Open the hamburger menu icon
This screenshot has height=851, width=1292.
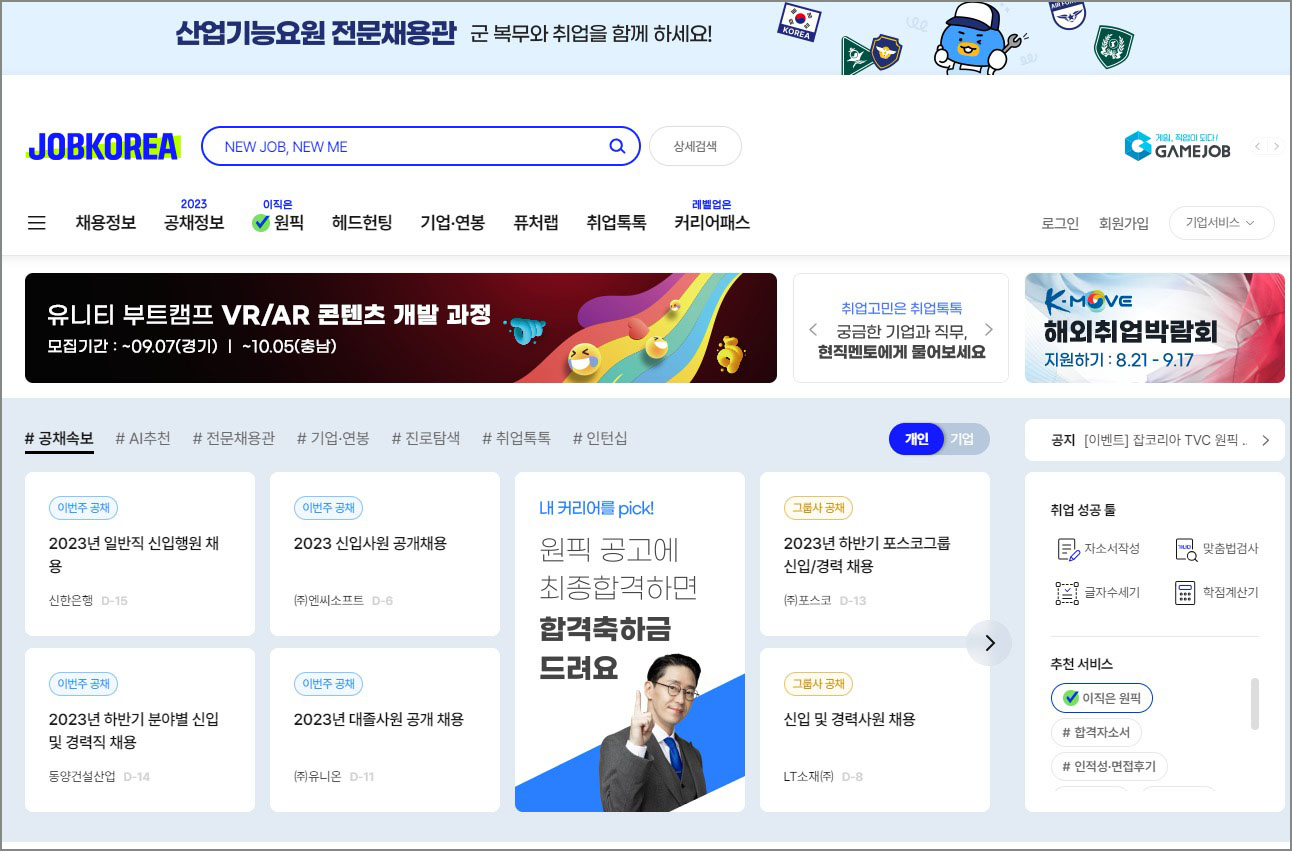37,223
